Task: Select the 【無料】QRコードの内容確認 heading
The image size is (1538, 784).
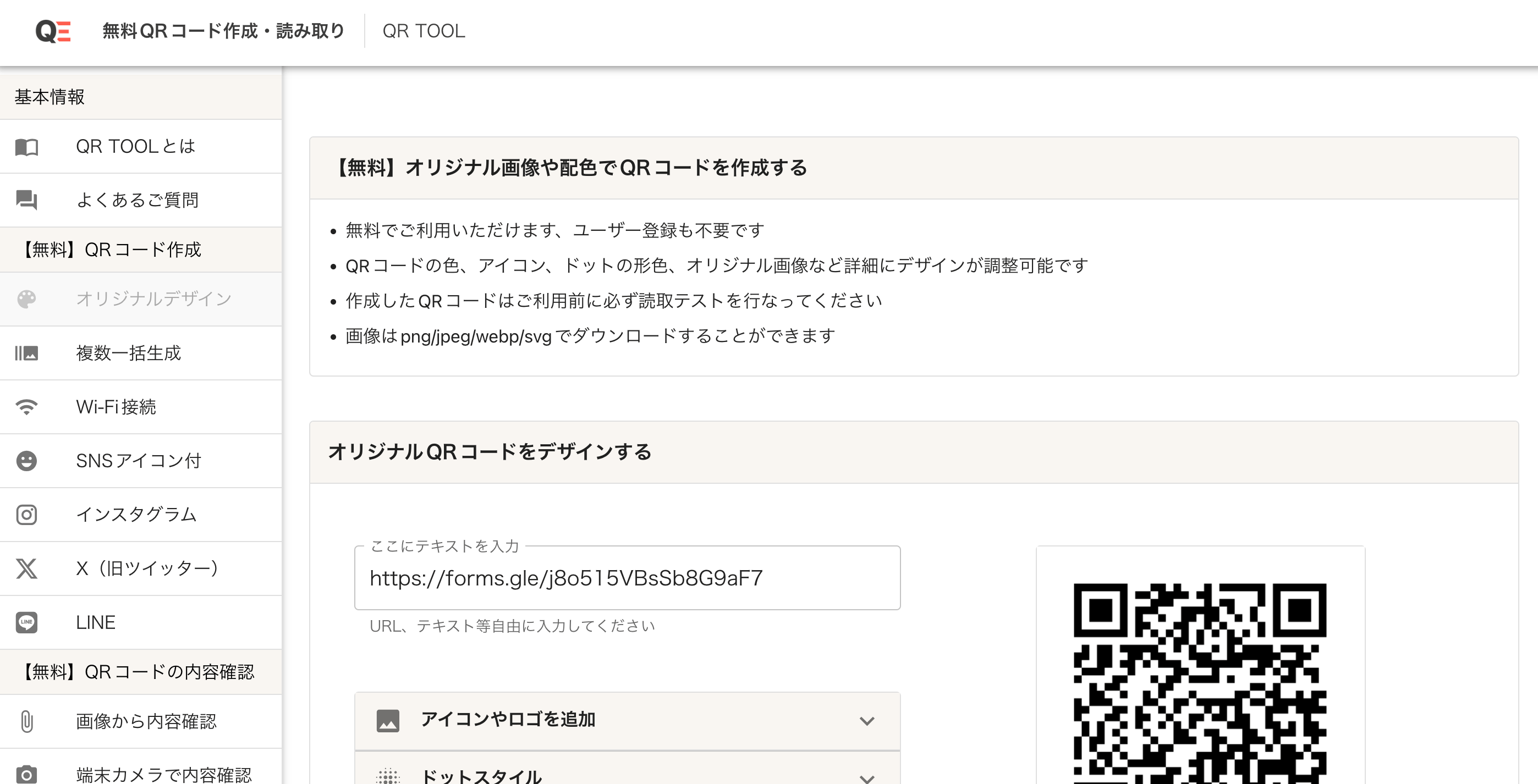Action: (139, 671)
